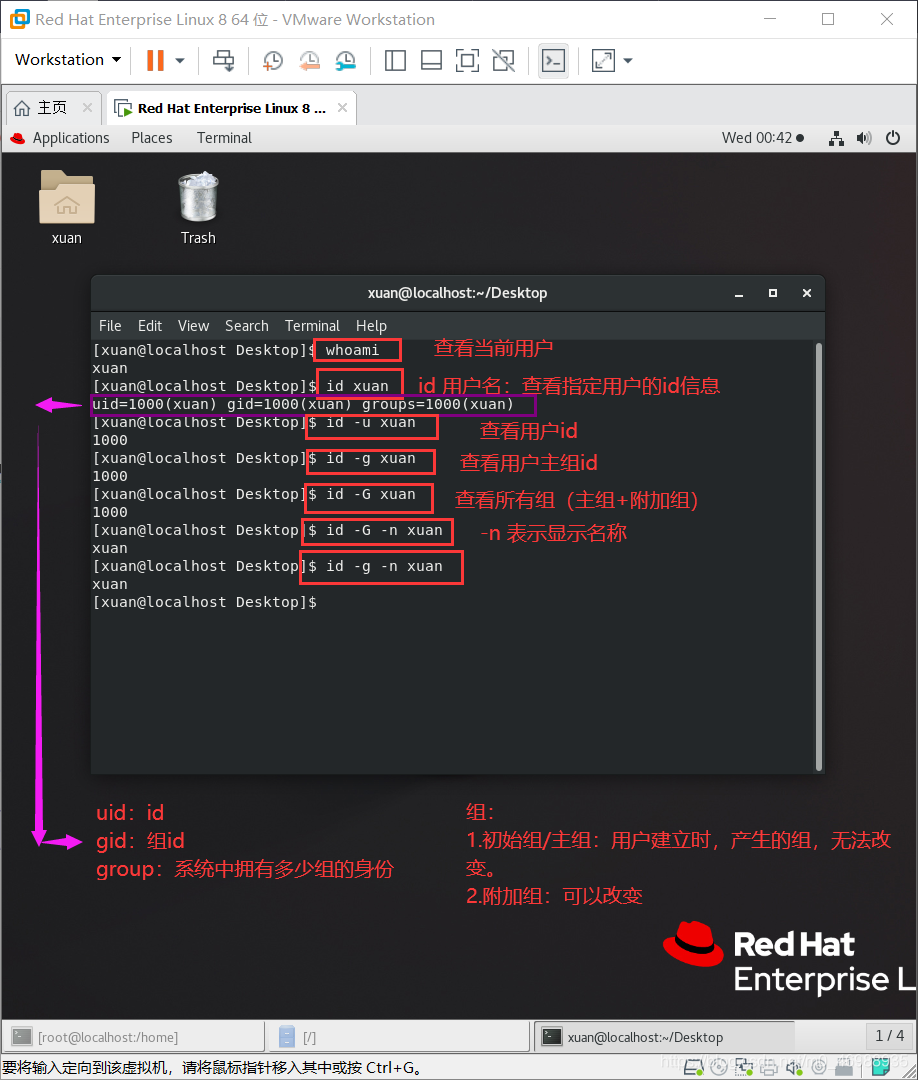Open the Places menu in the top bar

[x=152, y=138]
